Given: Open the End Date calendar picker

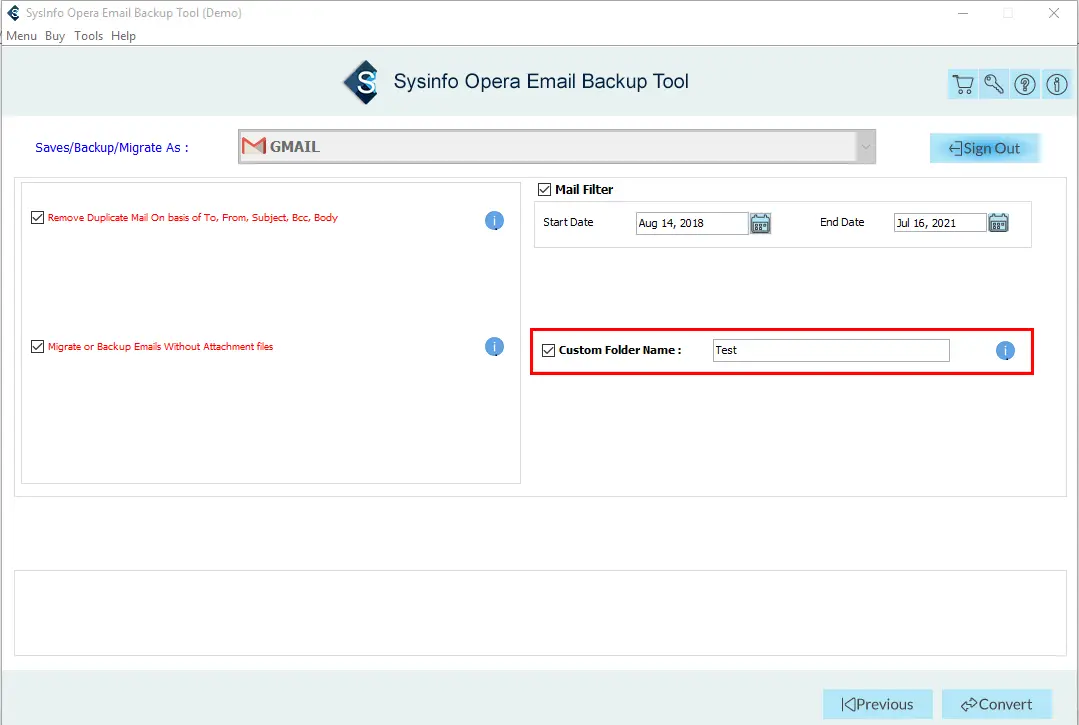Looking at the screenshot, I should tap(998, 223).
